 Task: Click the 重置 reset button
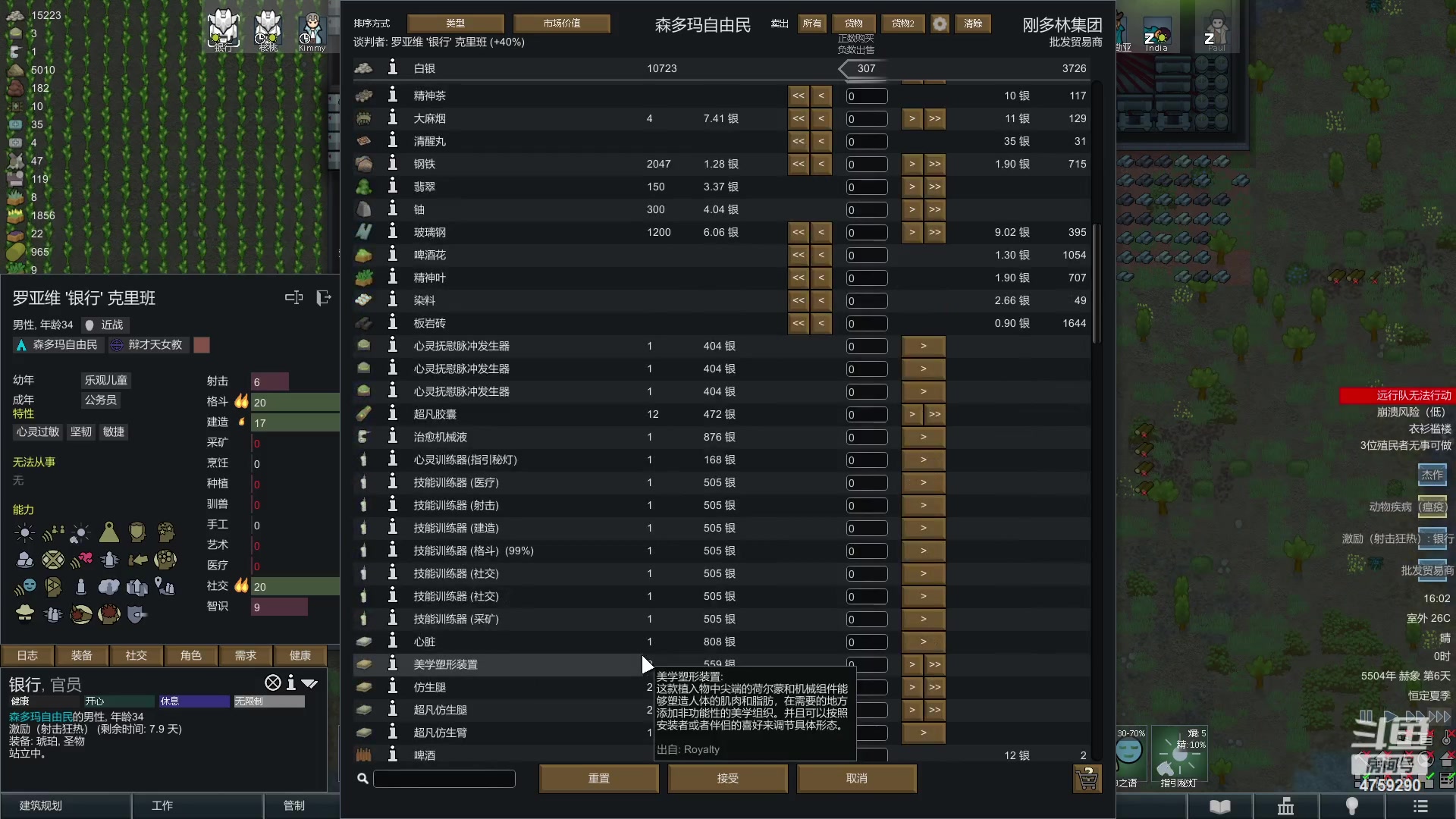point(599,779)
